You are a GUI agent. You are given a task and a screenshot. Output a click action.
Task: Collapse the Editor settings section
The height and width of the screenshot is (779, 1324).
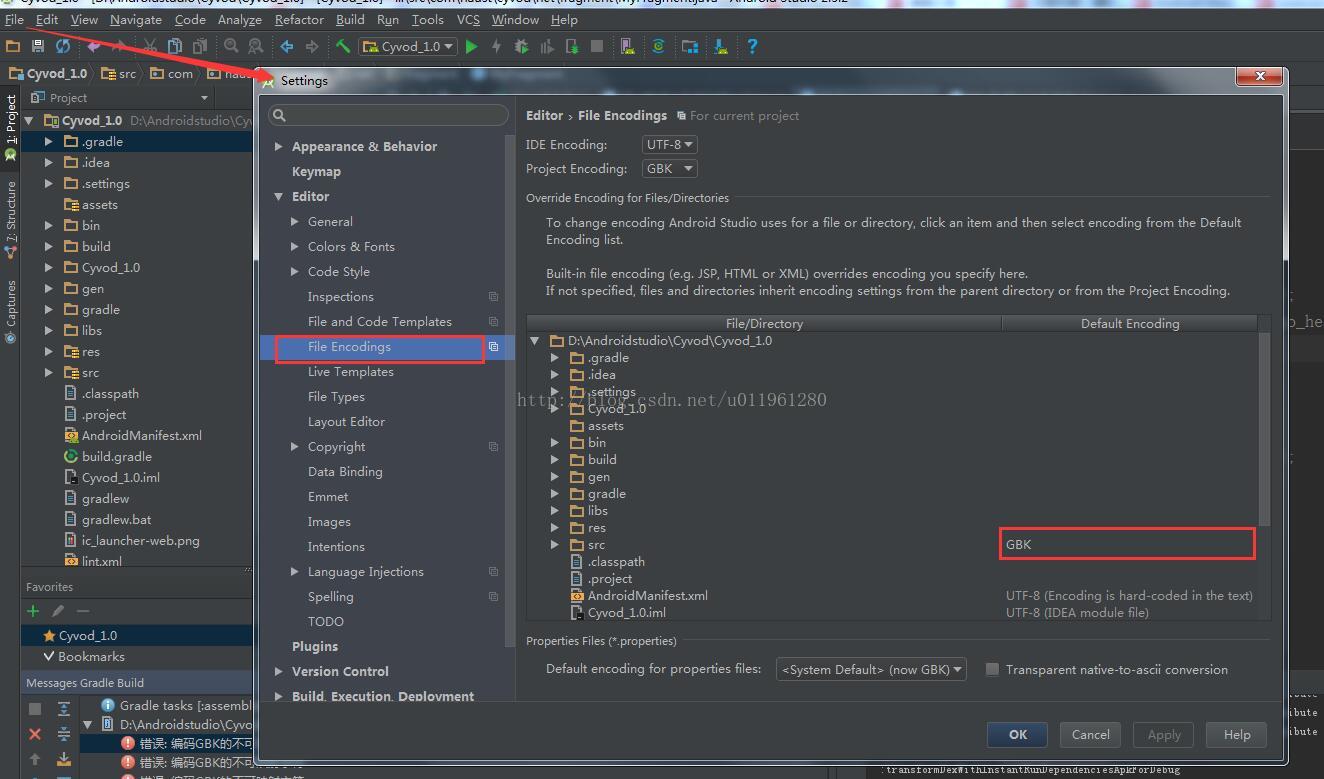point(278,197)
